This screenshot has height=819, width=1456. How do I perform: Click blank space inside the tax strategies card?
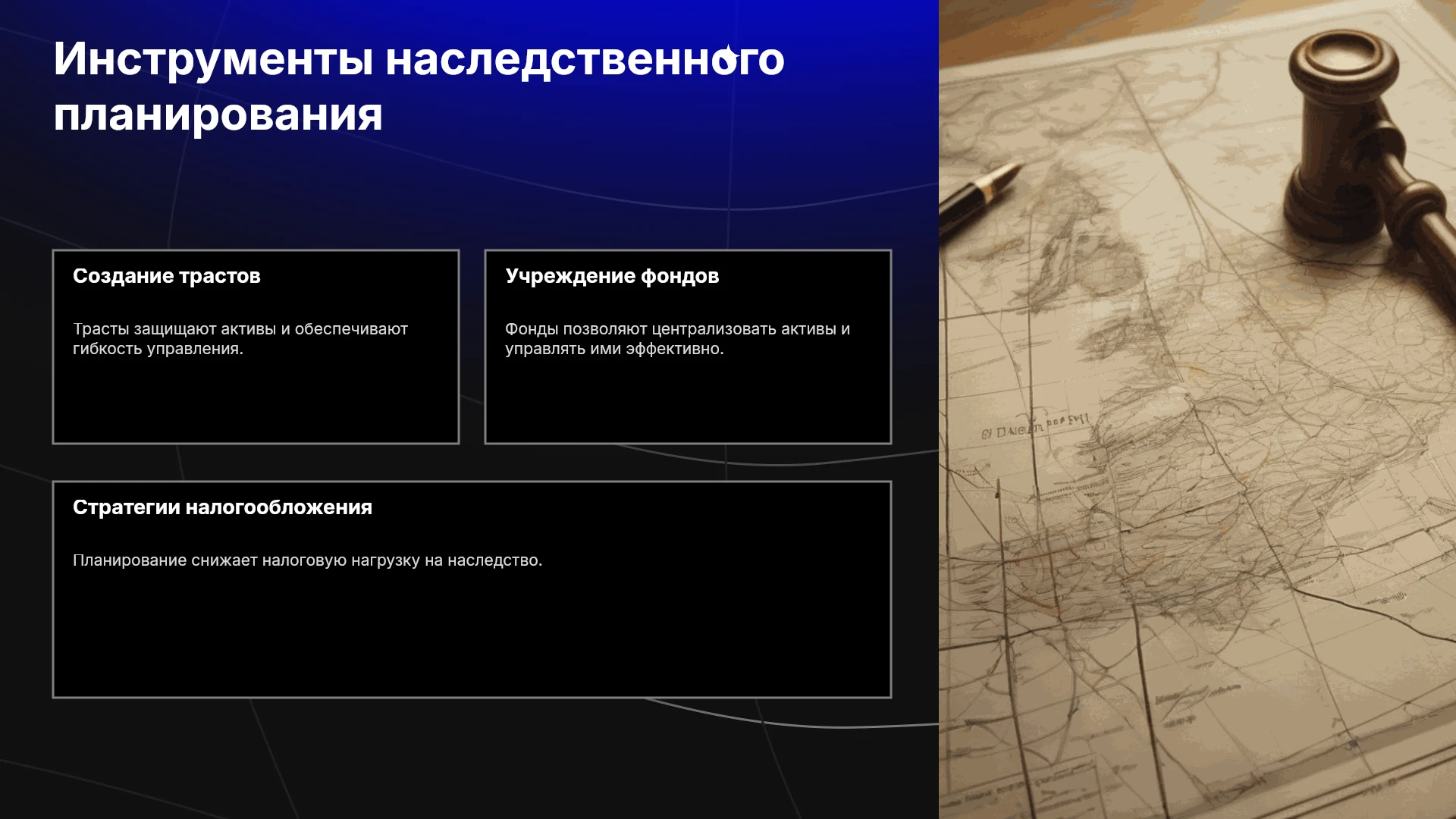[472, 637]
